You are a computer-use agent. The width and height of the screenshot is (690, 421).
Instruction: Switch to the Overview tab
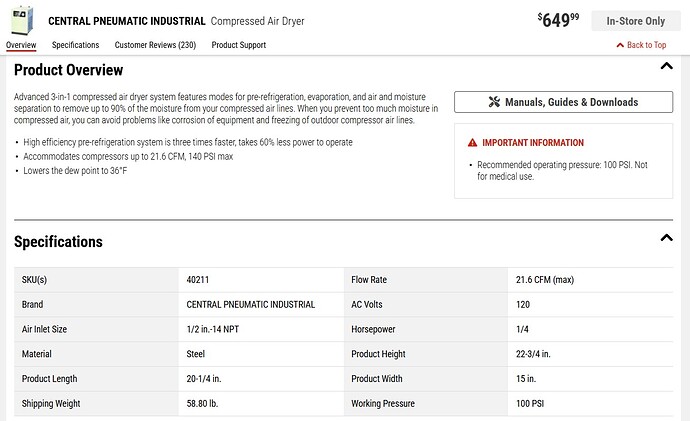(21, 45)
